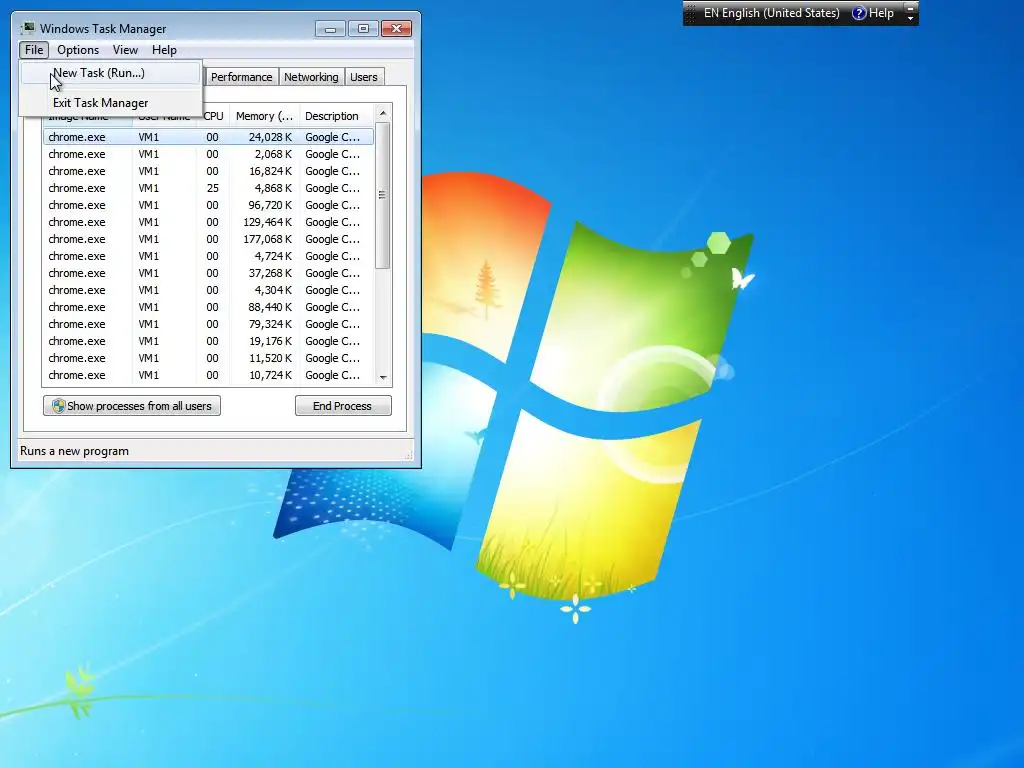Close the Task Manager window
The width and height of the screenshot is (1024, 768).
396,29
